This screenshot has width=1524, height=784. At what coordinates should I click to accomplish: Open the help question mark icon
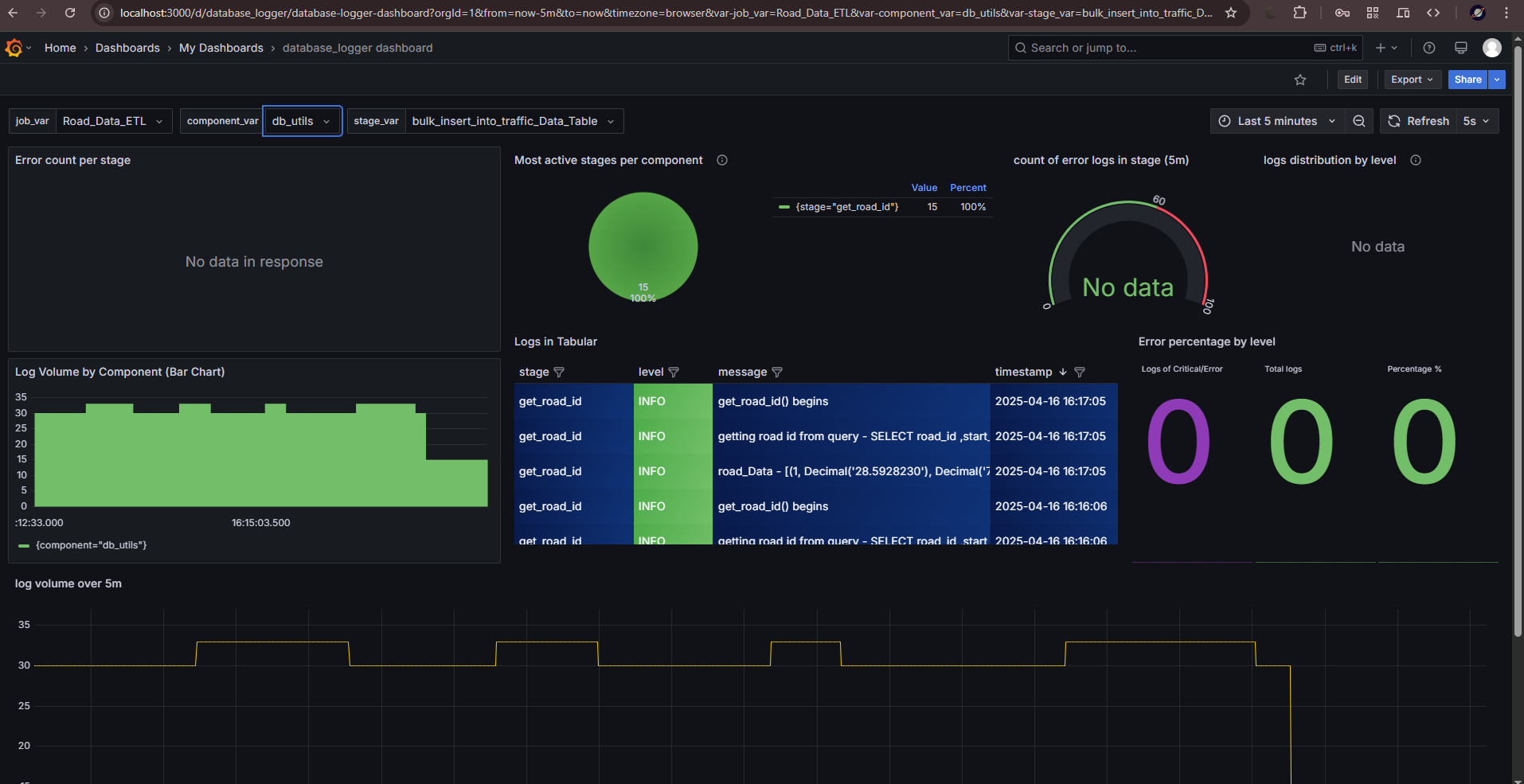point(1429,49)
